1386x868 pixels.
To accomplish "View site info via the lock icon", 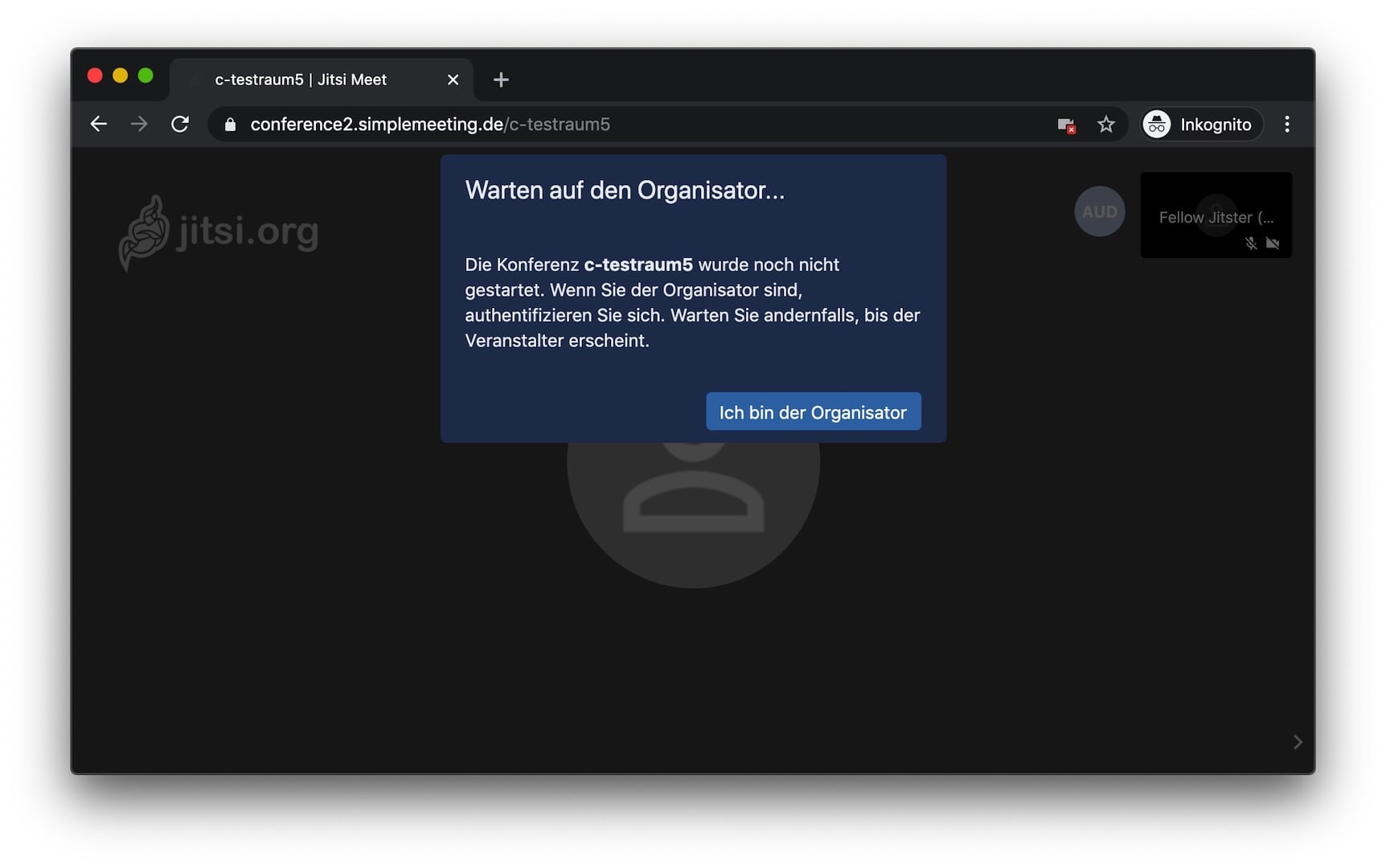I will coord(231,125).
